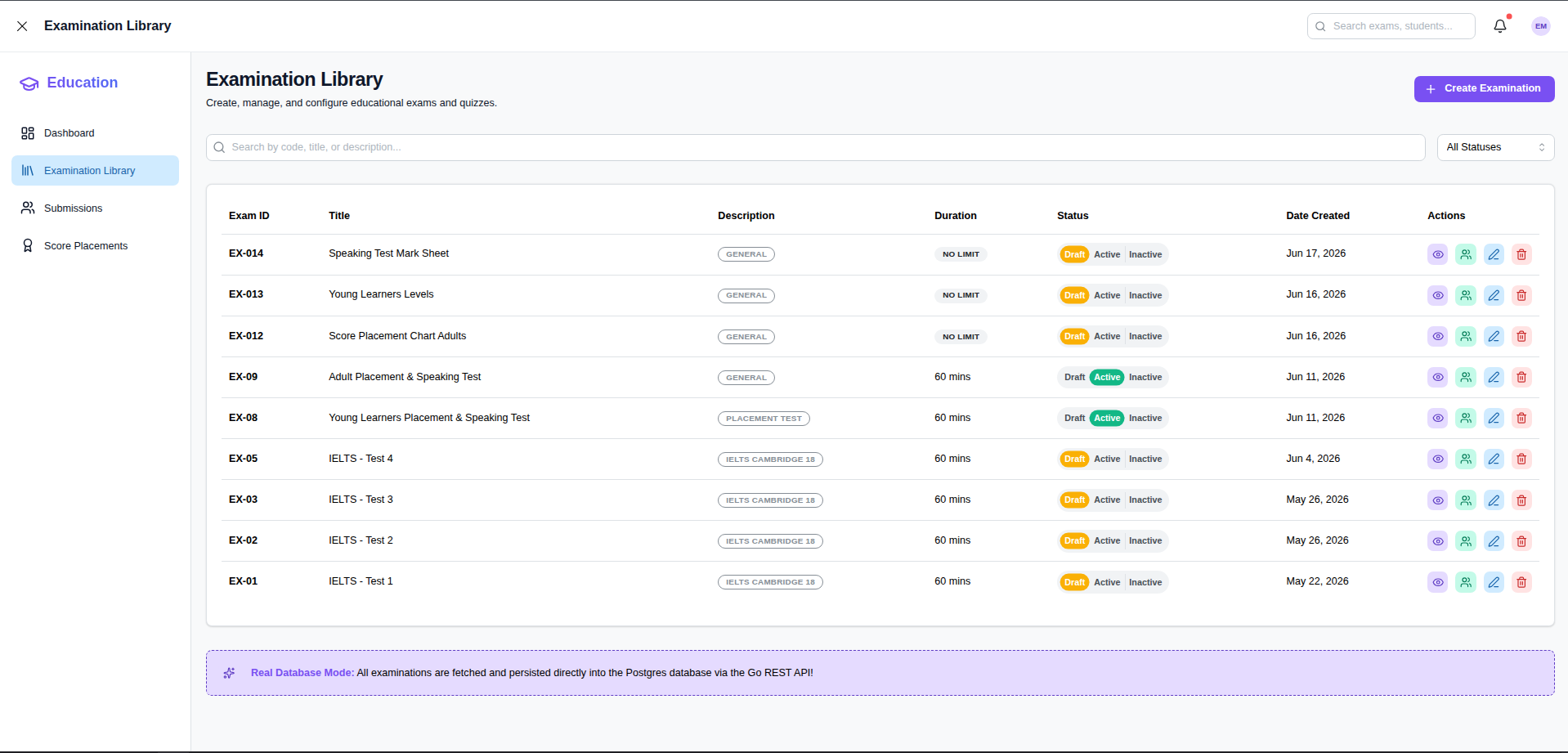The width and height of the screenshot is (1568, 753).
Task: Click the Status column header
Action: (x=1073, y=216)
